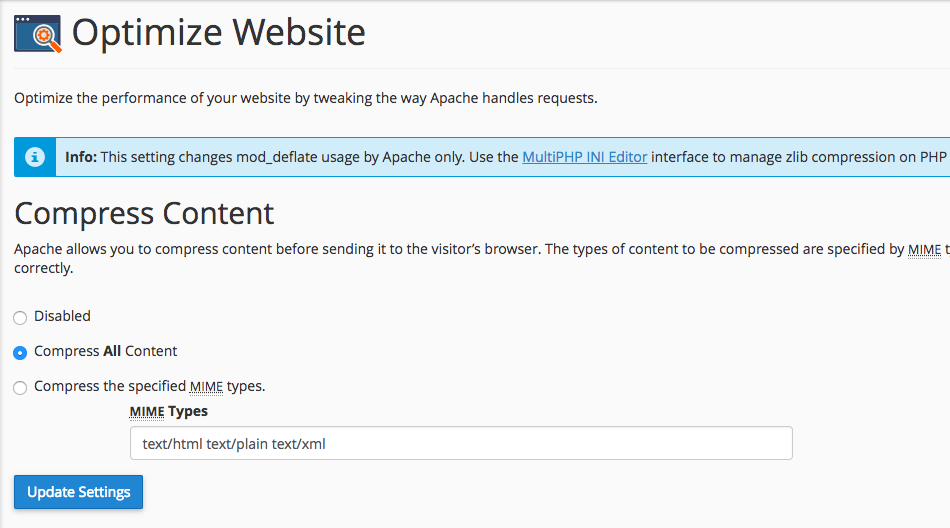Click the 'Optimize the performance' description text
Image resolution: width=950 pixels, height=528 pixels.
306,98
